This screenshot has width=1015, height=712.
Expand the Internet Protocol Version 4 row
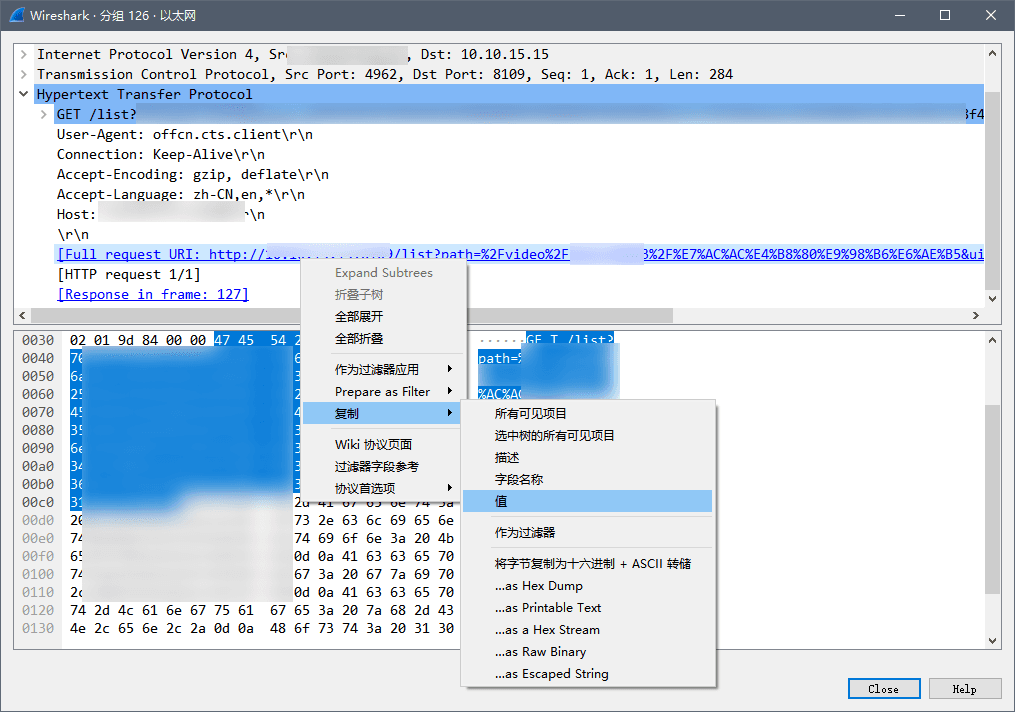pyautogui.click(x=23, y=54)
